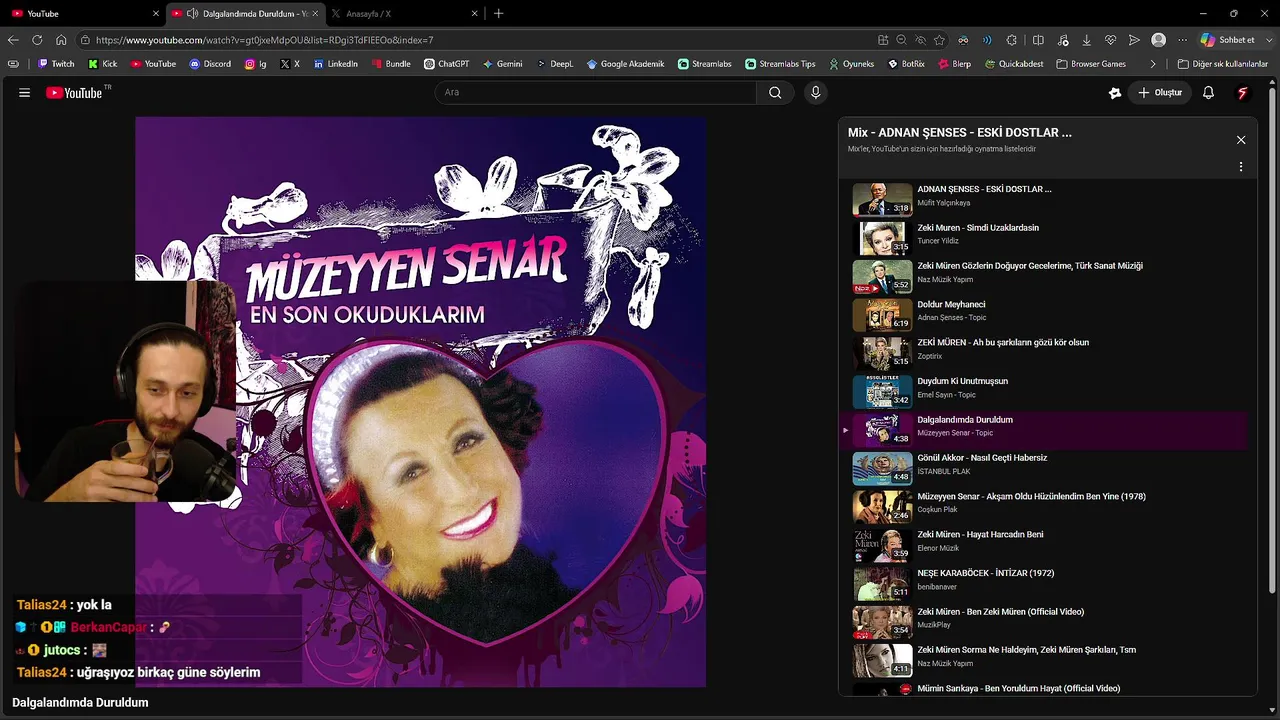The width and height of the screenshot is (1280, 720).
Task: Click the search input field labeled Ara
Action: (x=595, y=92)
